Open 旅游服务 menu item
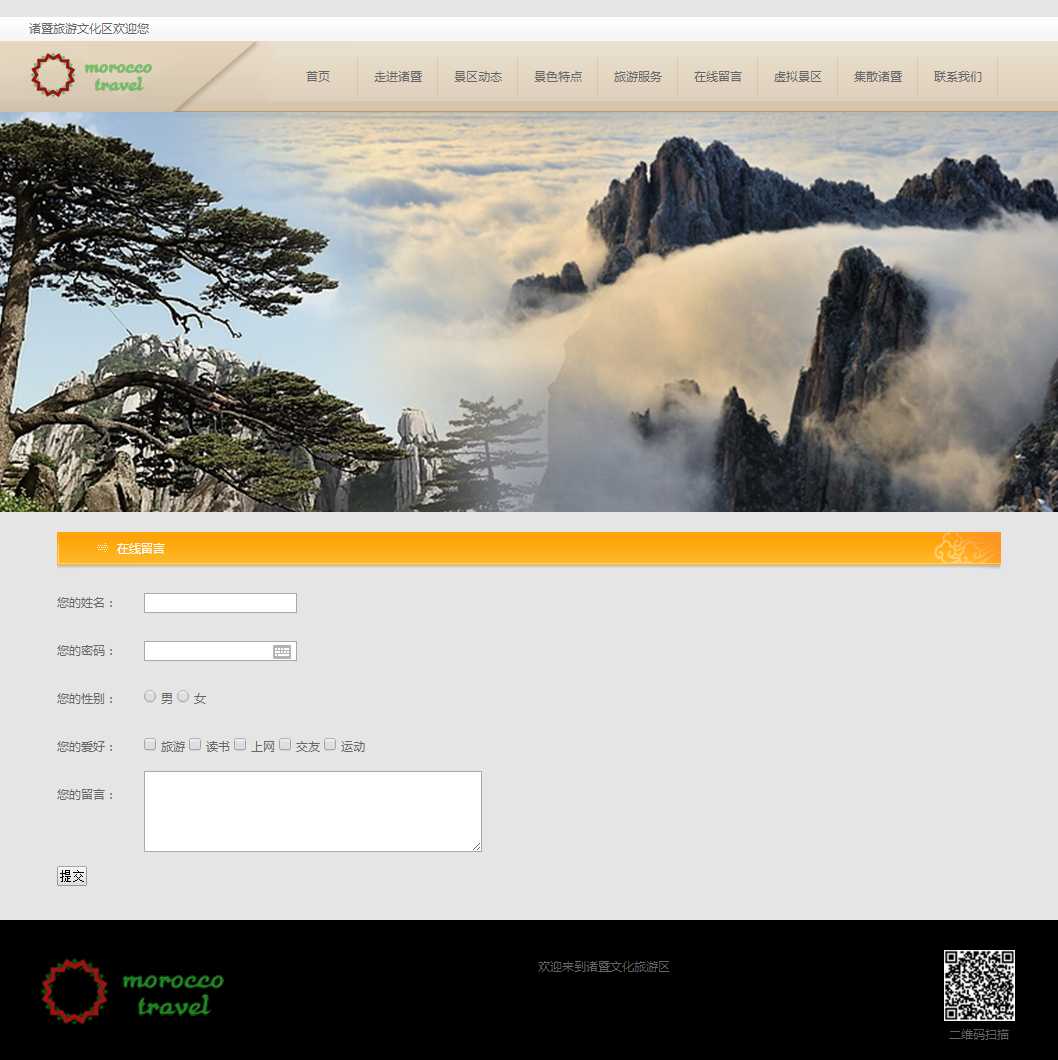Viewport: 1058px width, 1060px height. click(638, 77)
